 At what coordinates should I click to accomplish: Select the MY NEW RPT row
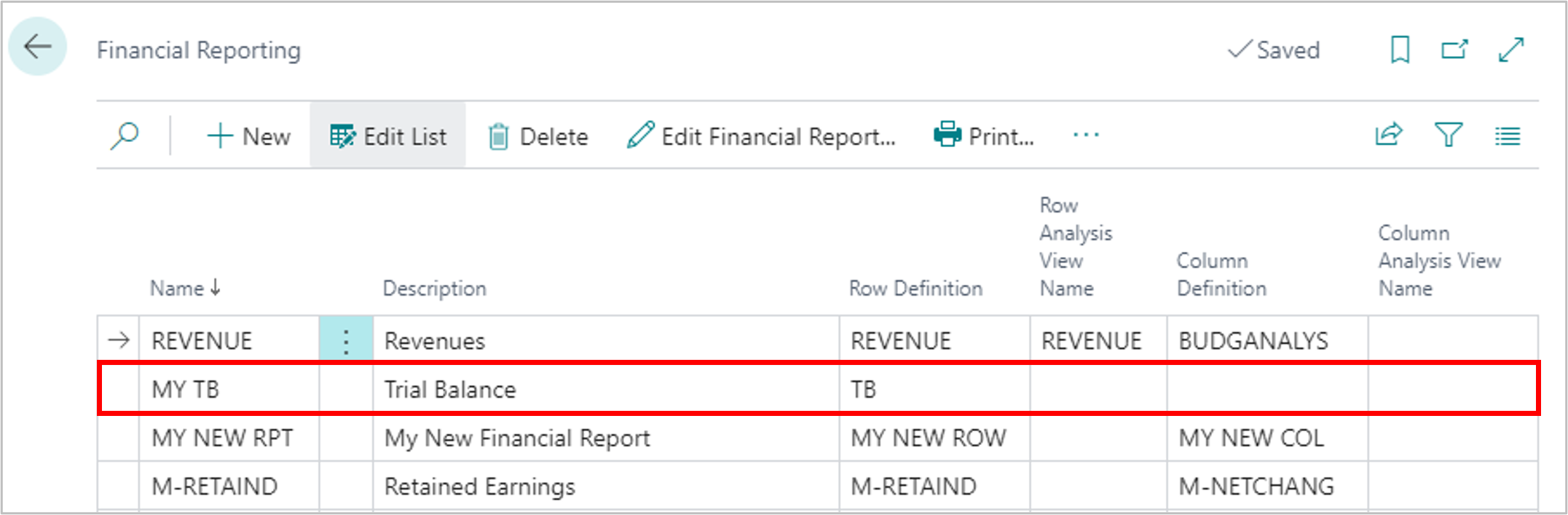222,439
